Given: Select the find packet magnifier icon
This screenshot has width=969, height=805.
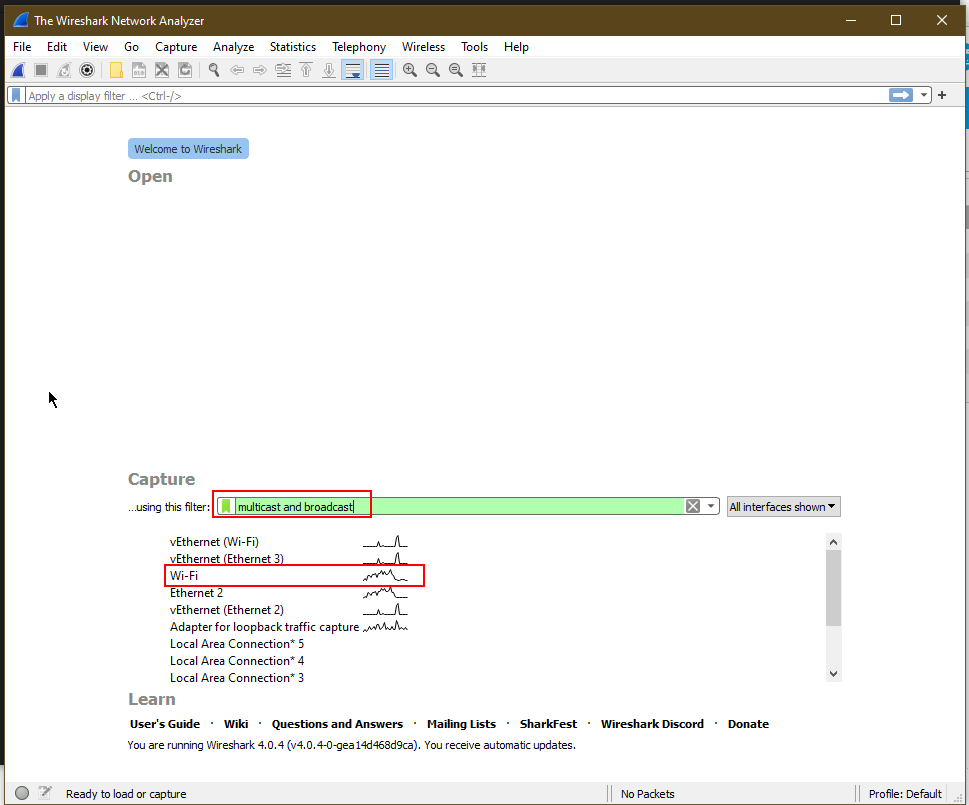Looking at the screenshot, I should click(x=213, y=70).
